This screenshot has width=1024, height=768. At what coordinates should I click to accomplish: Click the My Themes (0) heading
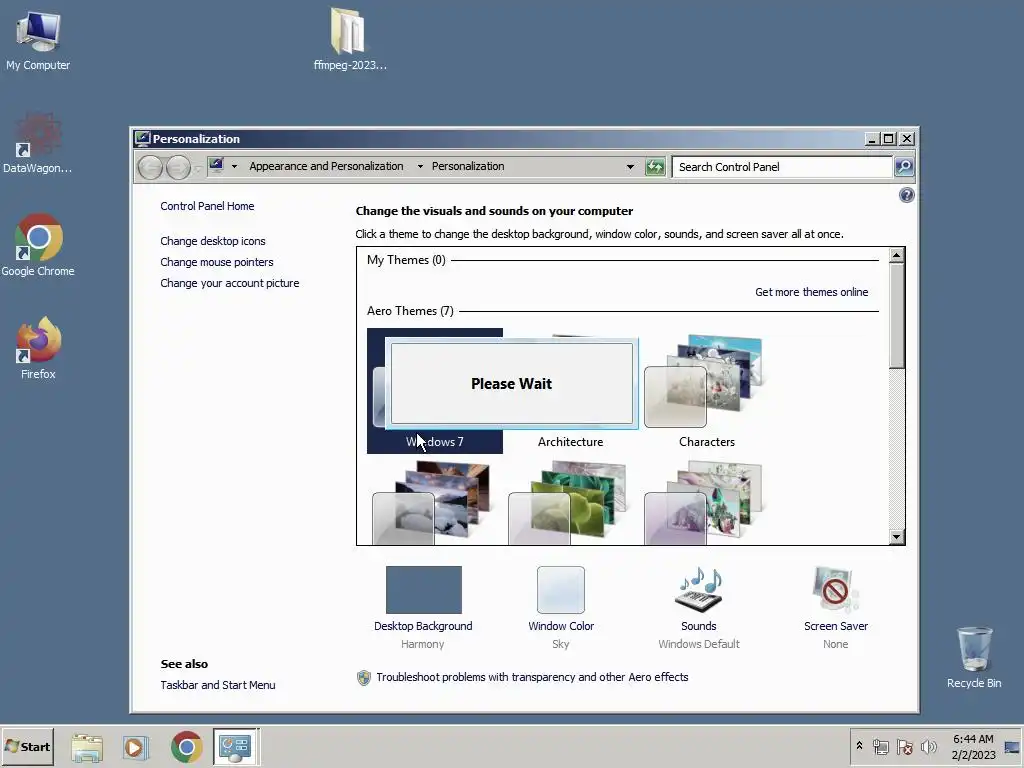[406, 260]
